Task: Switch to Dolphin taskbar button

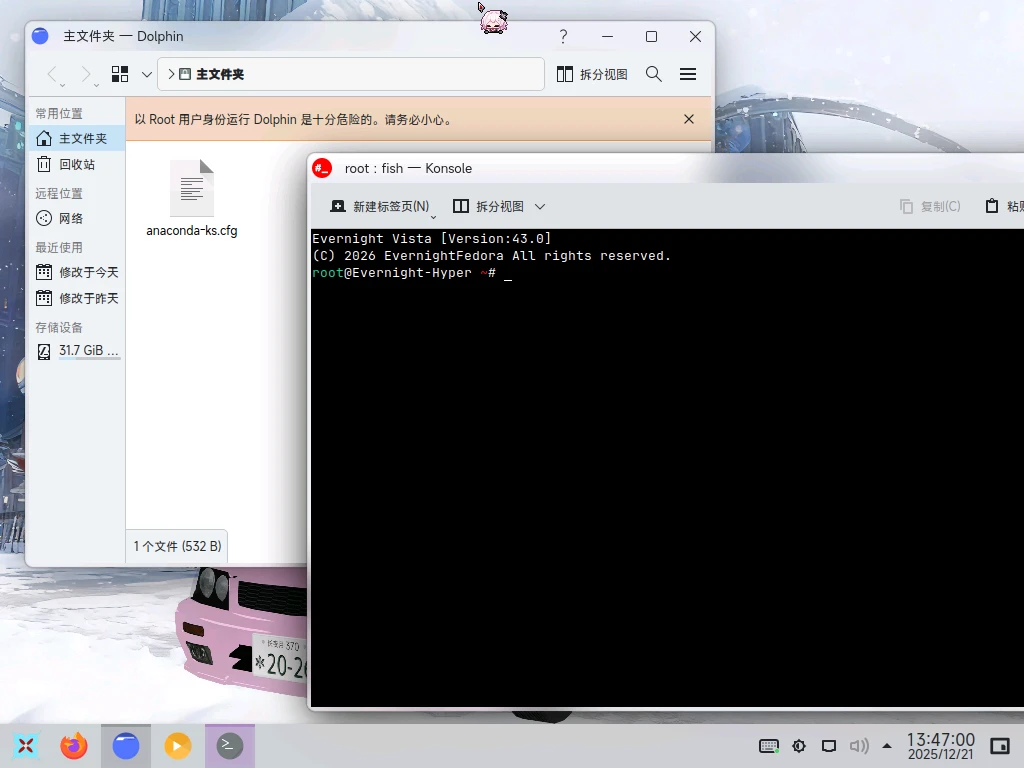Action: point(126,746)
